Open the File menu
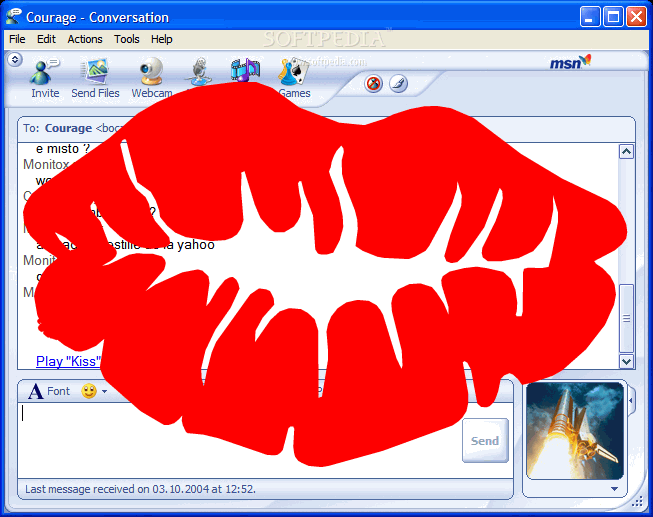Screen dimensions: 653x517 tap(17, 39)
